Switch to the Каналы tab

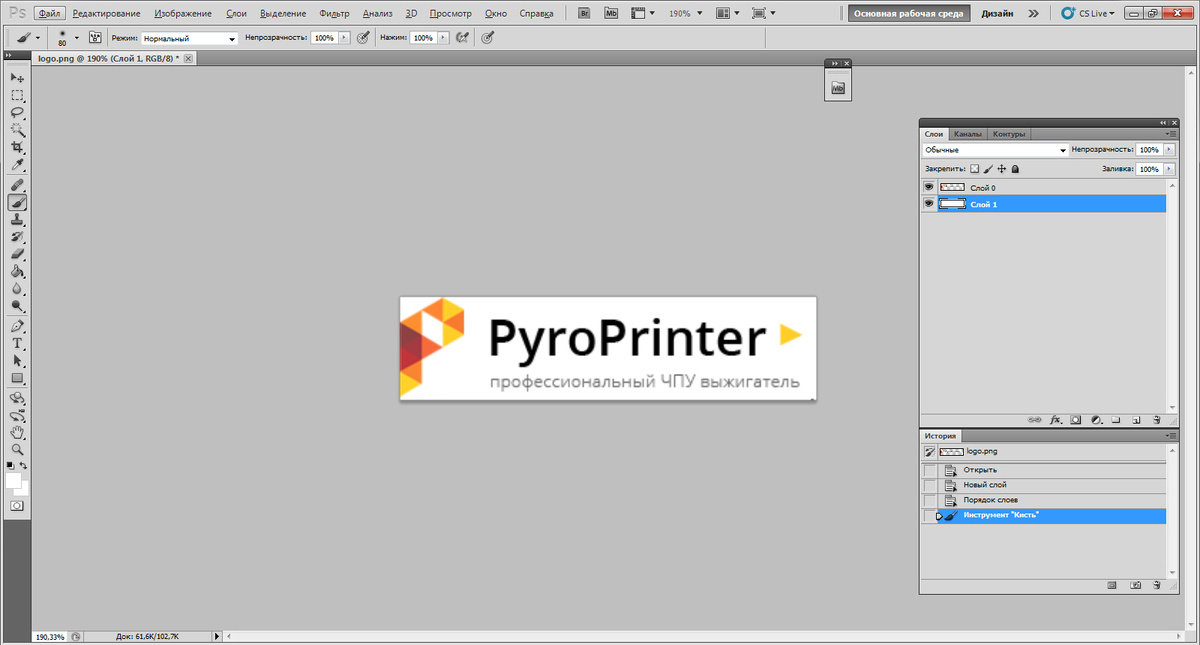coord(967,134)
